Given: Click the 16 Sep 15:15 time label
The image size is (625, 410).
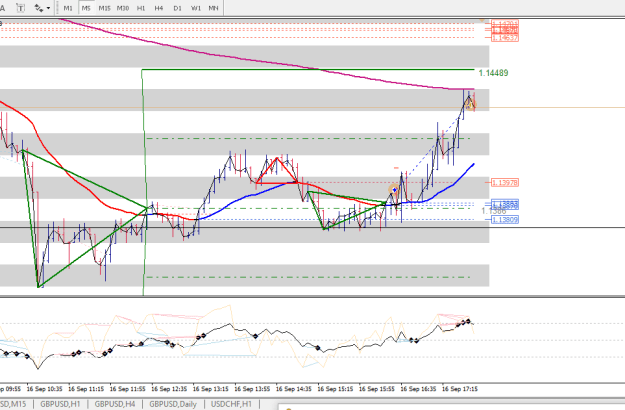Looking at the screenshot, I should (335, 388).
